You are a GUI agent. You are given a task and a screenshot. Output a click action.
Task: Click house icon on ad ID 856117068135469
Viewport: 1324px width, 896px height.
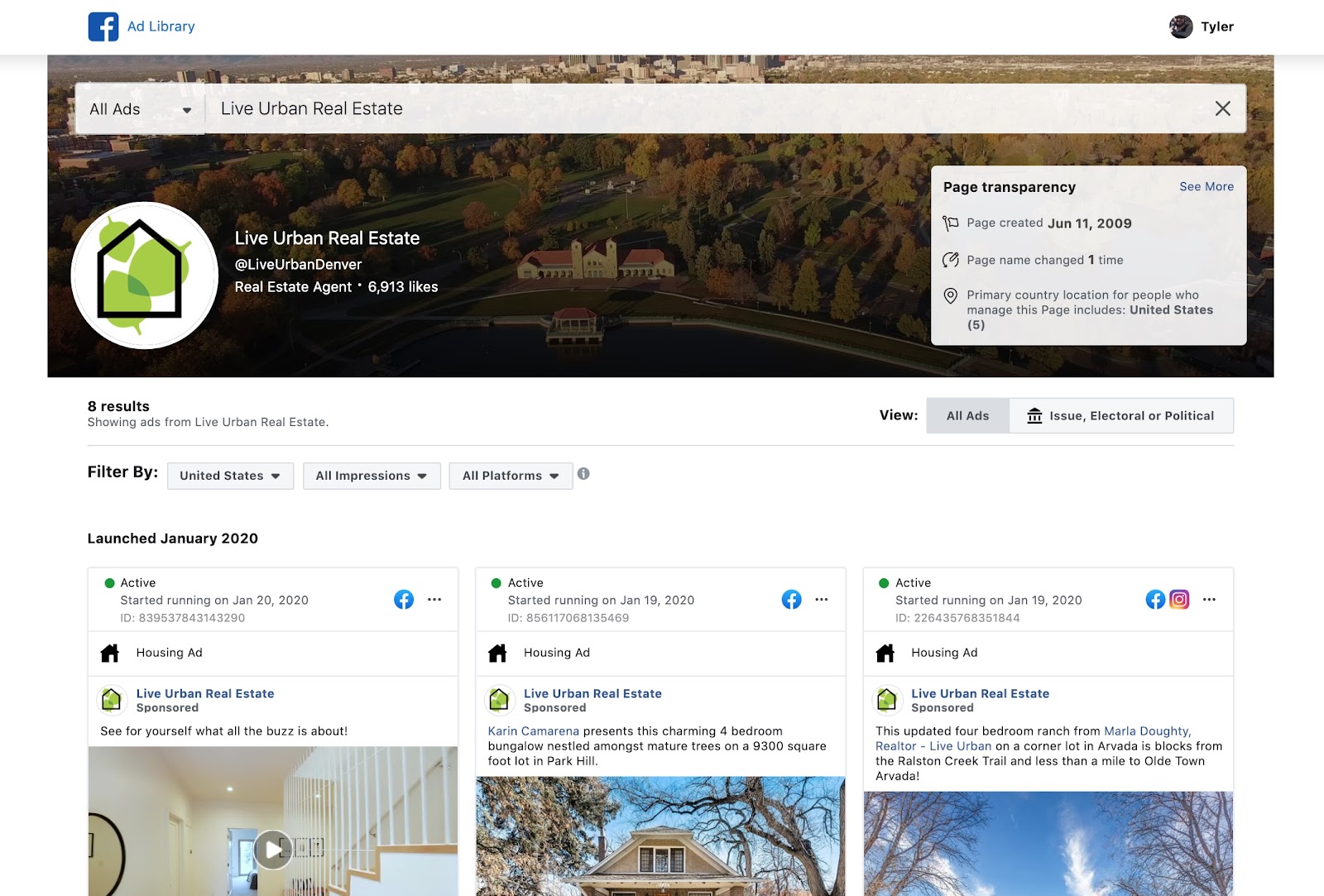point(497,654)
